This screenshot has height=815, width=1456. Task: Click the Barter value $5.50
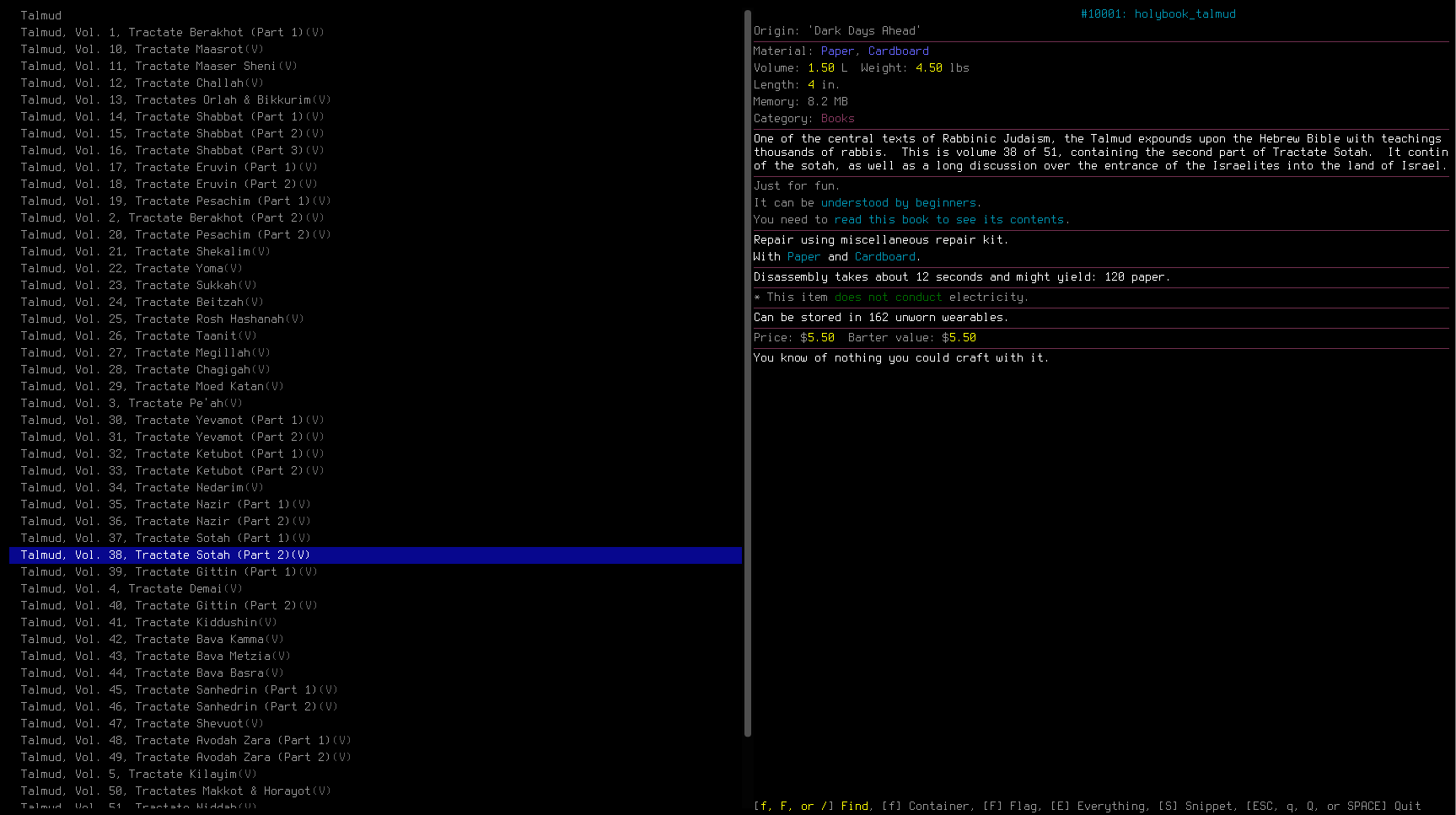[x=959, y=337]
